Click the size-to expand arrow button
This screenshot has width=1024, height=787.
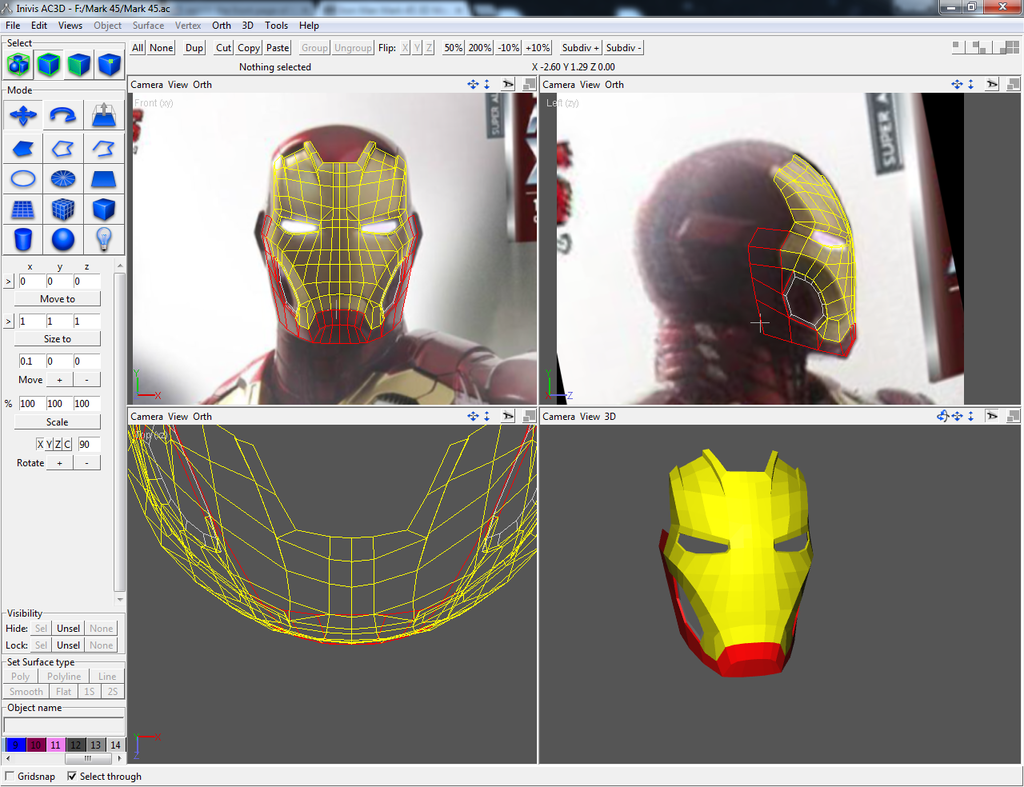(8, 321)
